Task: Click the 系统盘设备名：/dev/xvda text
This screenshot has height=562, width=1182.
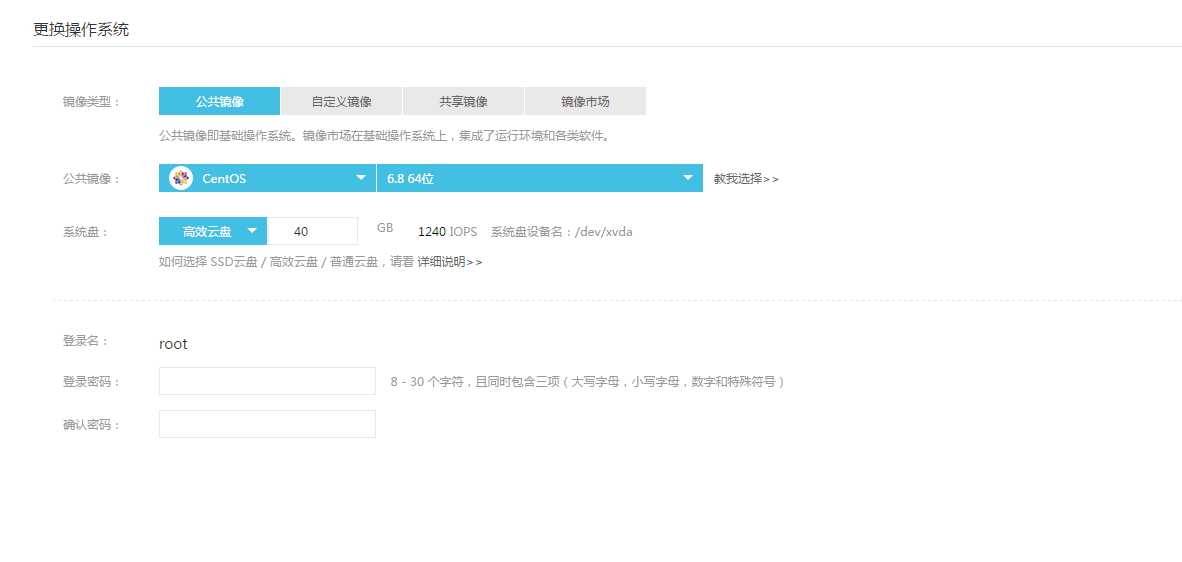Action: pyautogui.click(x=562, y=232)
